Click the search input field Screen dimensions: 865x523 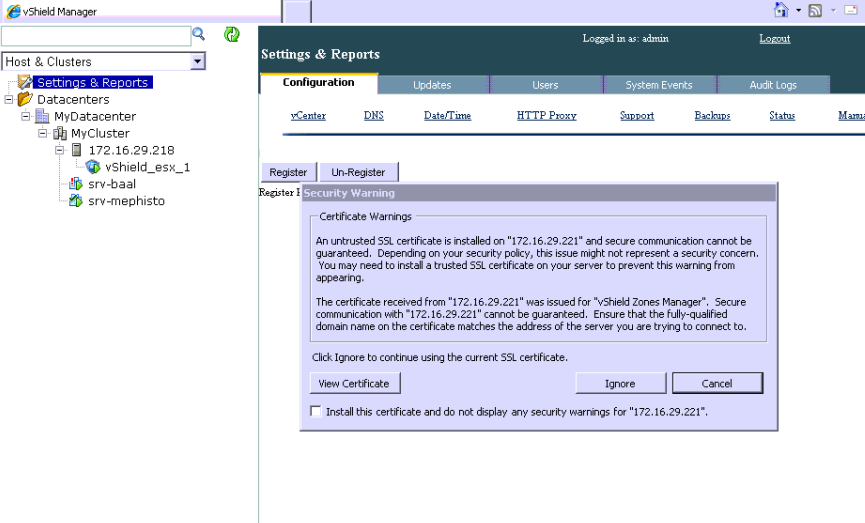pyautogui.click(x=94, y=35)
